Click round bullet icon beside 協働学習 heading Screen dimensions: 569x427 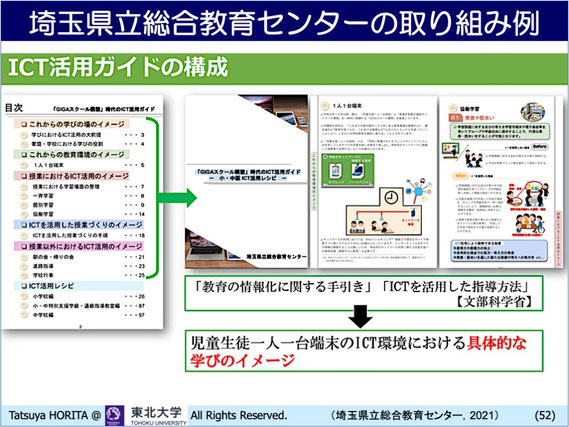tap(453, 108)
